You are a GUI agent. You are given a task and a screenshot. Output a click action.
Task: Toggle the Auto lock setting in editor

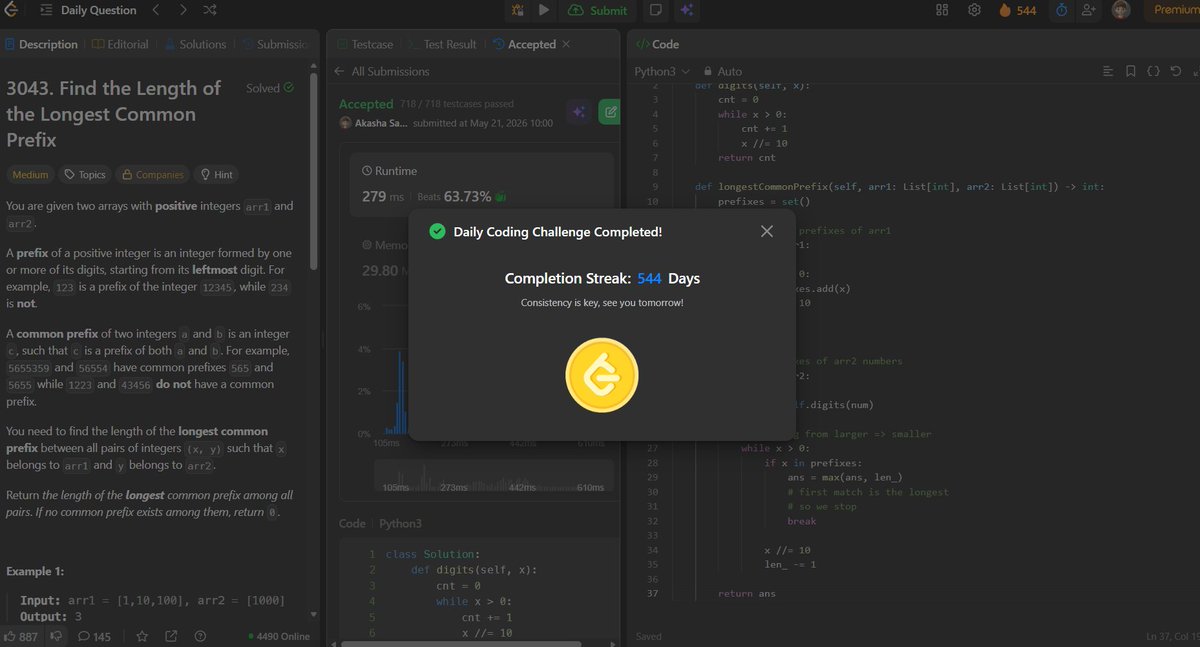723,71
